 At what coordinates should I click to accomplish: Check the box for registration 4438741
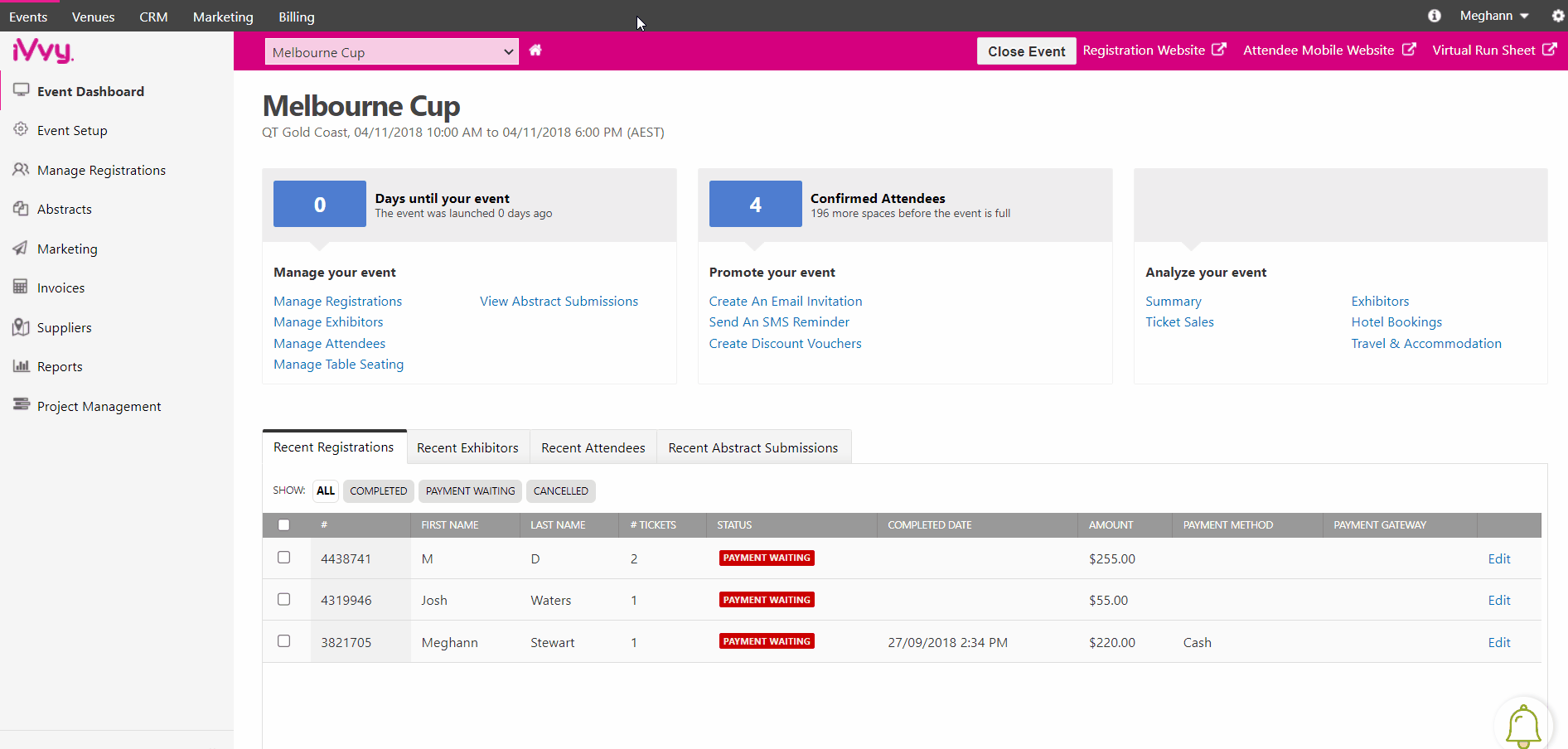point(284,558)
